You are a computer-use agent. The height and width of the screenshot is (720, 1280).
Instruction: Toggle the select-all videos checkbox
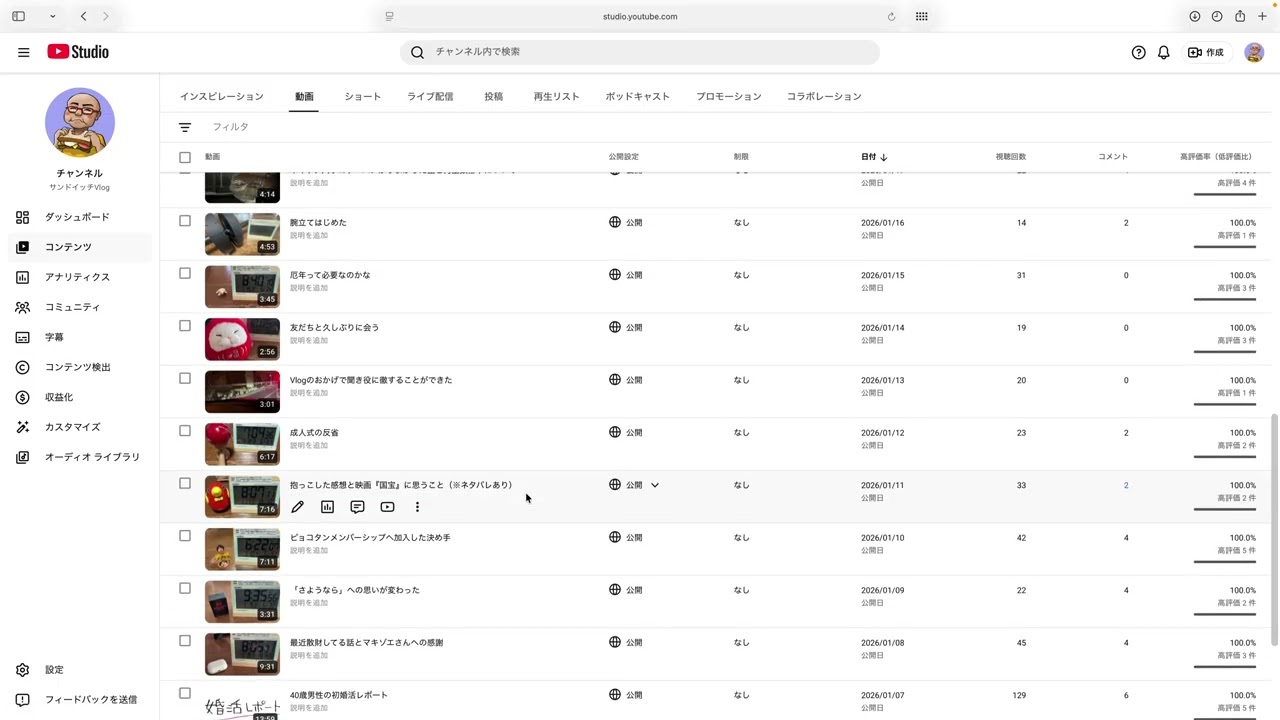[x=185, y=157]
